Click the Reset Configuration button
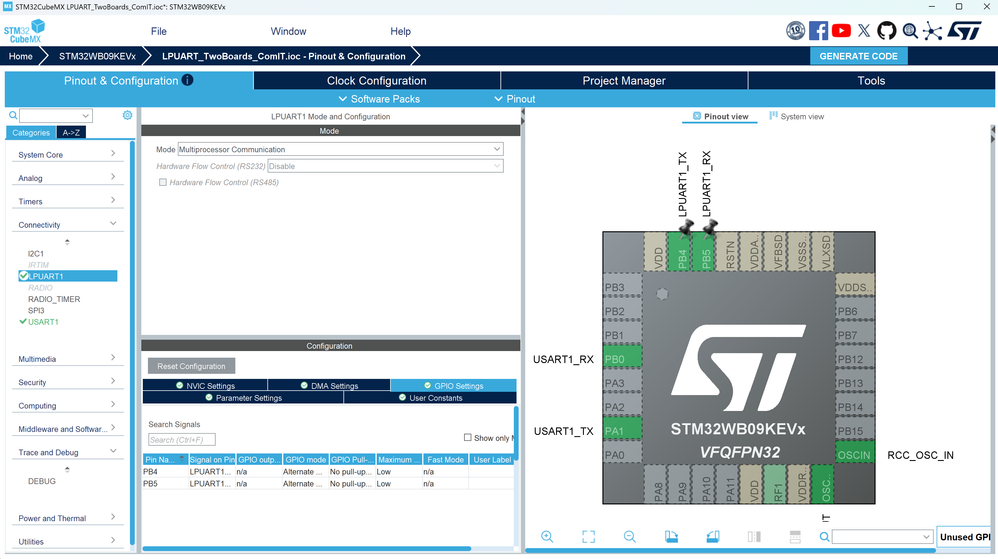This screenshot has width=998, height=559. (192, 366)
